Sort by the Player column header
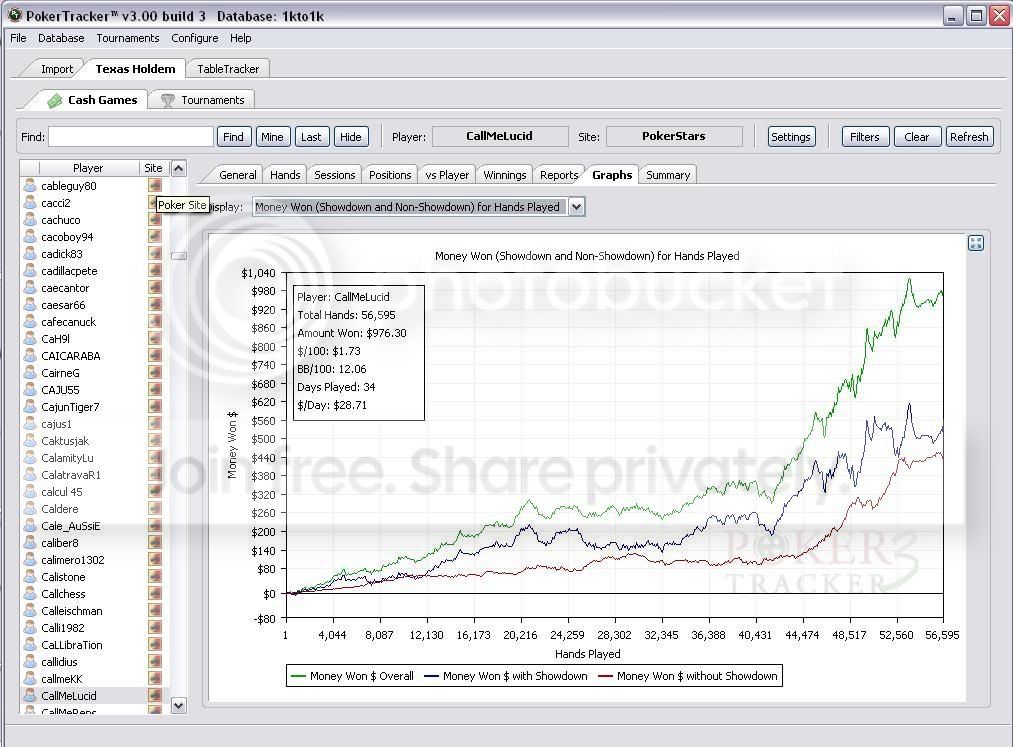 pyautogui.click(x=88, y=168)
